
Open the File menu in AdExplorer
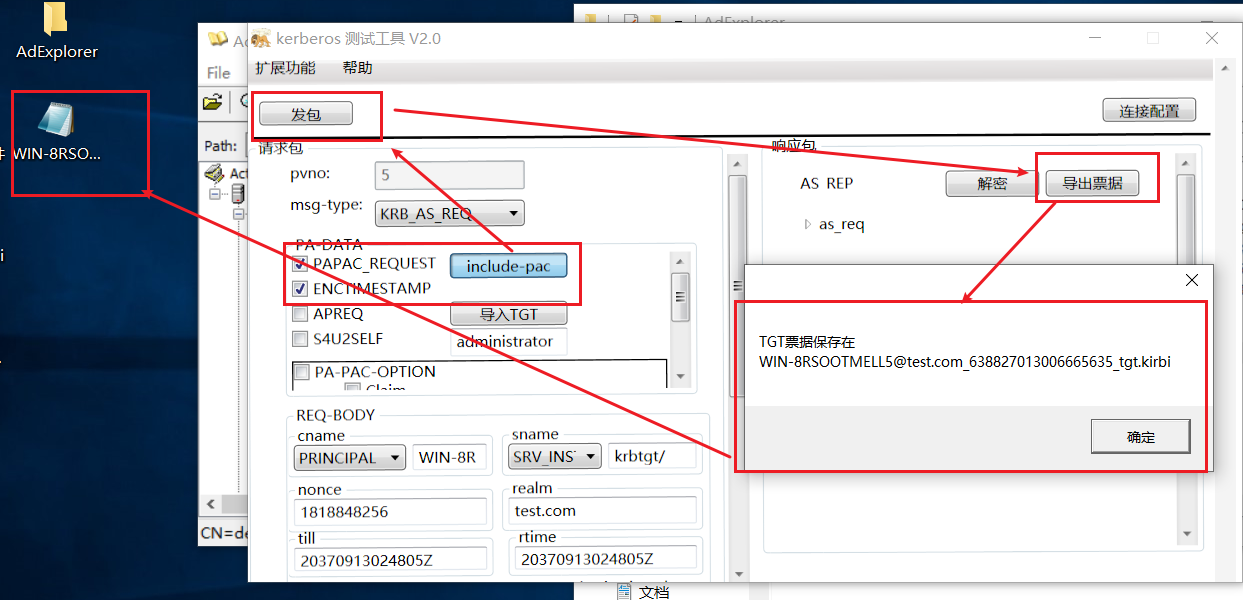click(219, 73)
